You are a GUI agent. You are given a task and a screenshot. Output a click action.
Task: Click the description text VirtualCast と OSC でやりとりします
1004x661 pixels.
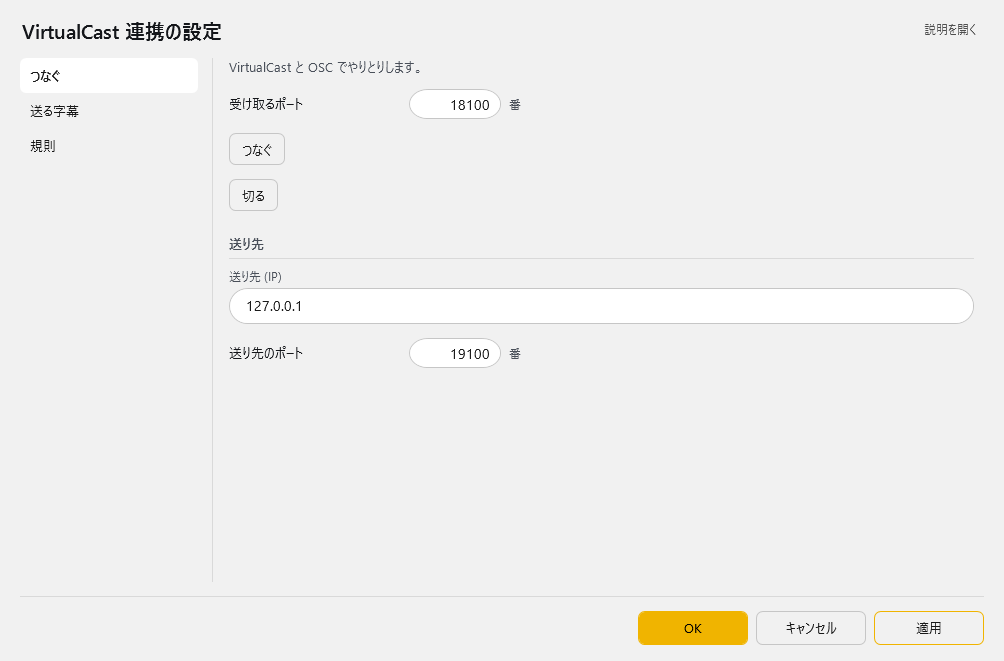(x=325, y=68)
